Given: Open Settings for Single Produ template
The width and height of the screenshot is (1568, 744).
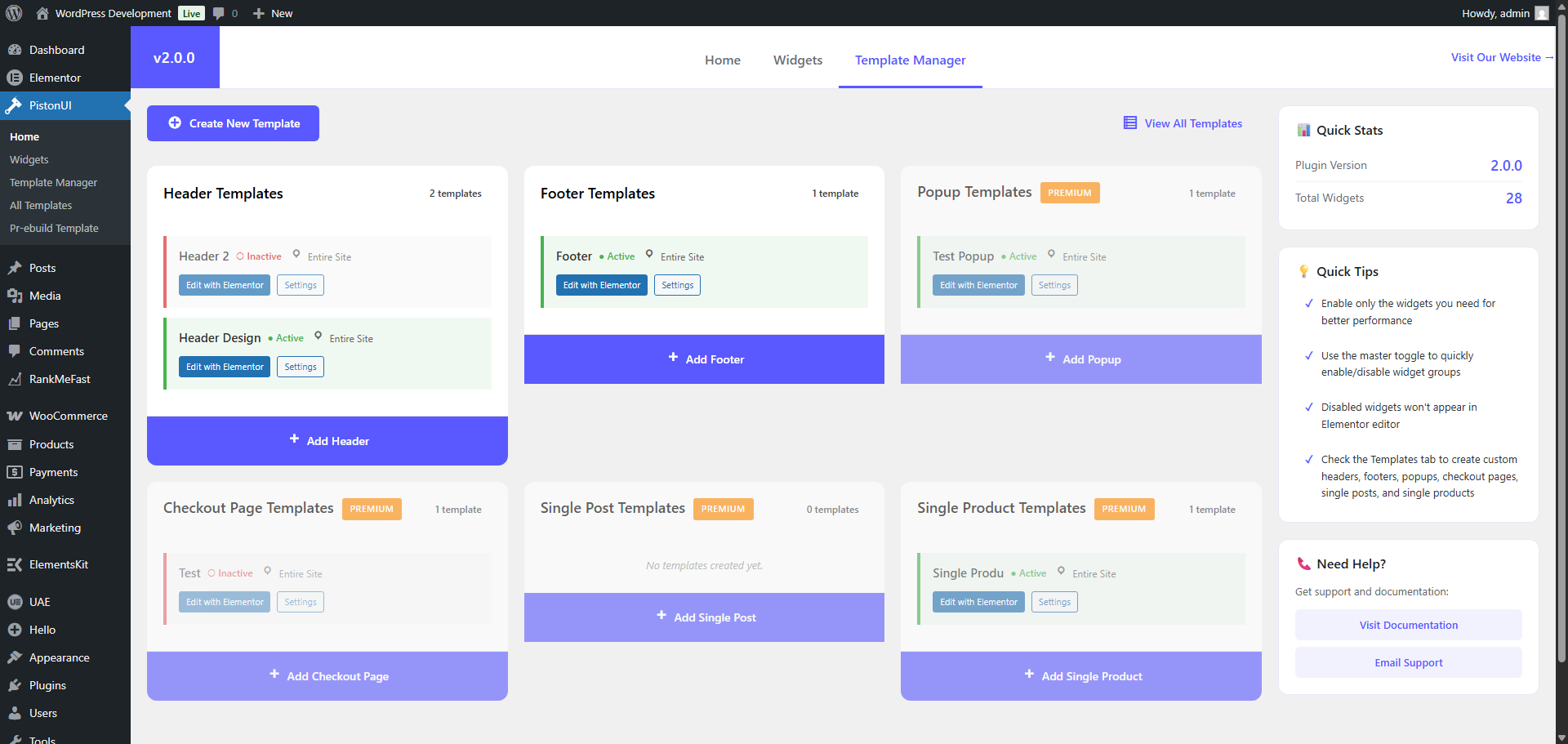Looking at the screenshot, I should coord(1054,602).
